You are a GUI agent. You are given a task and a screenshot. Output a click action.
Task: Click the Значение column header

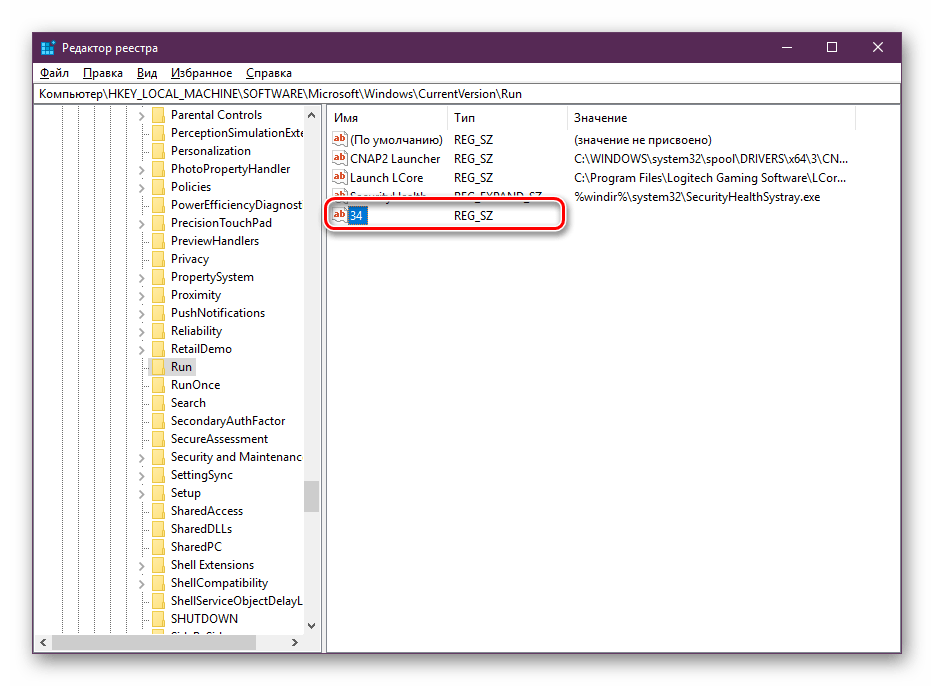pyautogui.click(x=710, y=118)
